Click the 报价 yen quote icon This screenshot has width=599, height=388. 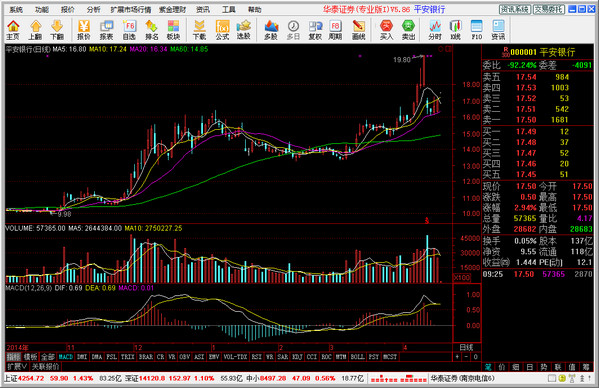[x=84, y=30]
